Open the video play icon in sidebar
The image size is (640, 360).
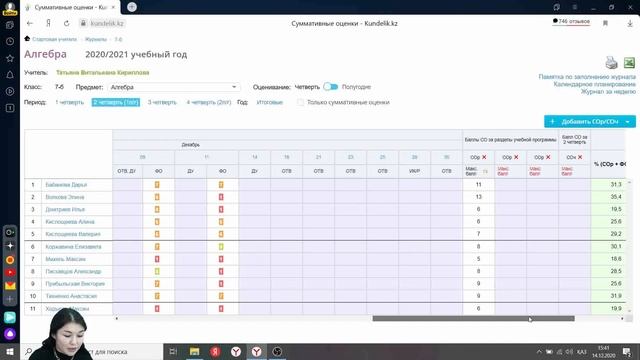click(x=10, y=91)
